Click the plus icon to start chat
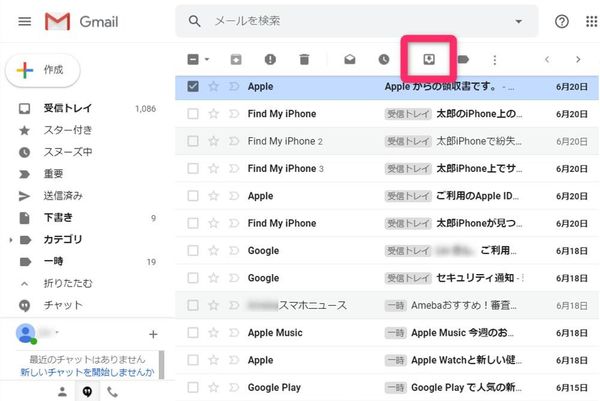 [x=153, y=334]
